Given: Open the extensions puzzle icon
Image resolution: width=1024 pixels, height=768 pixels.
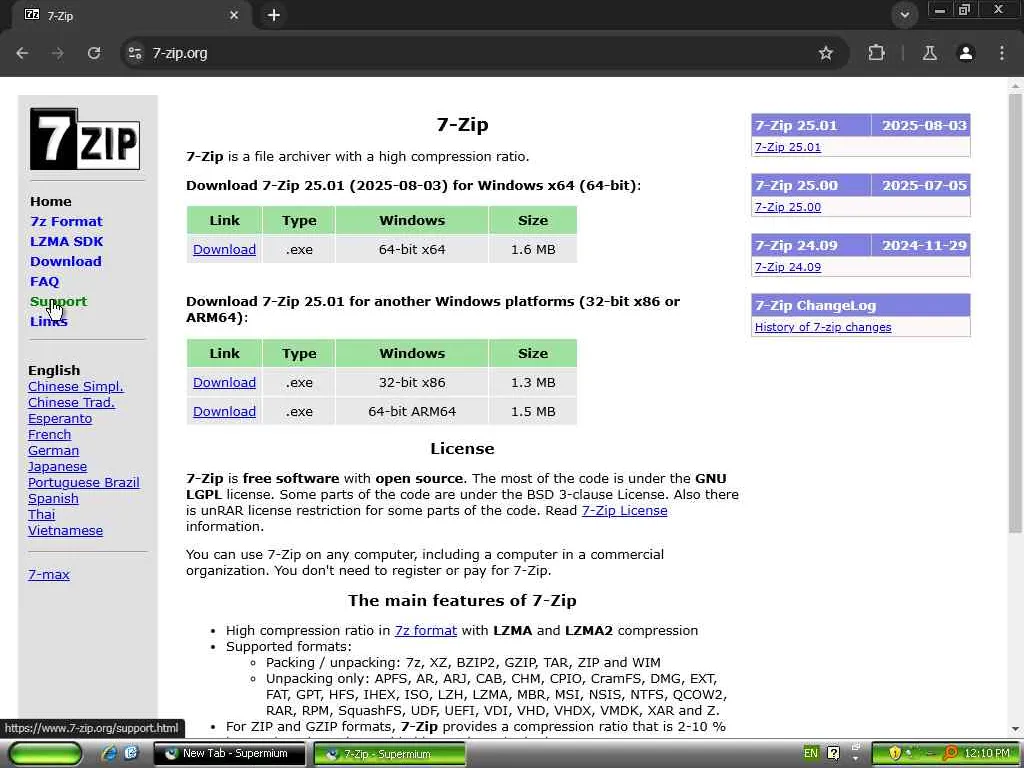Looking at the screenshot, I should 876,53.
